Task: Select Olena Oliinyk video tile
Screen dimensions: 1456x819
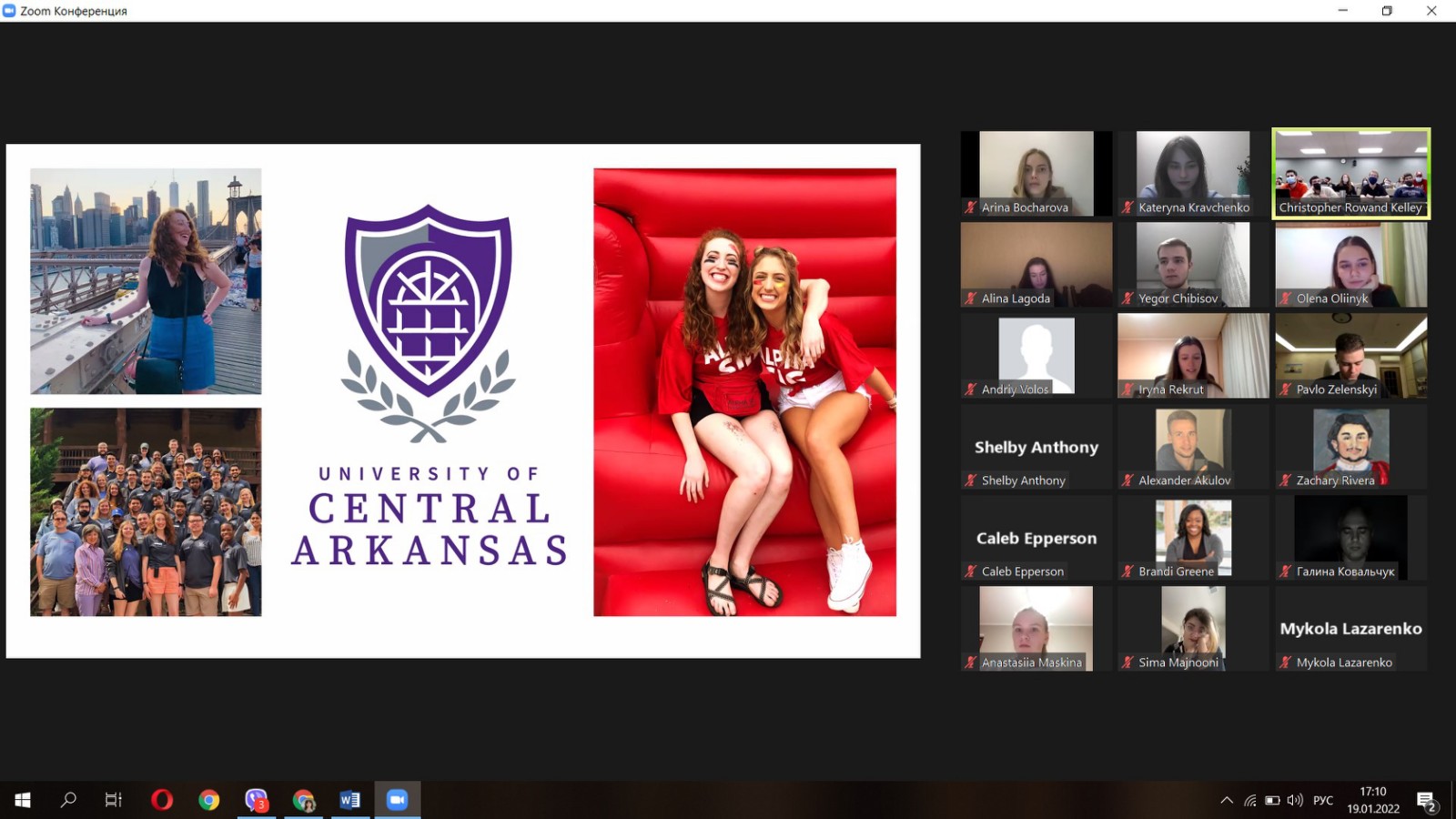Action: pos(1350,265)
